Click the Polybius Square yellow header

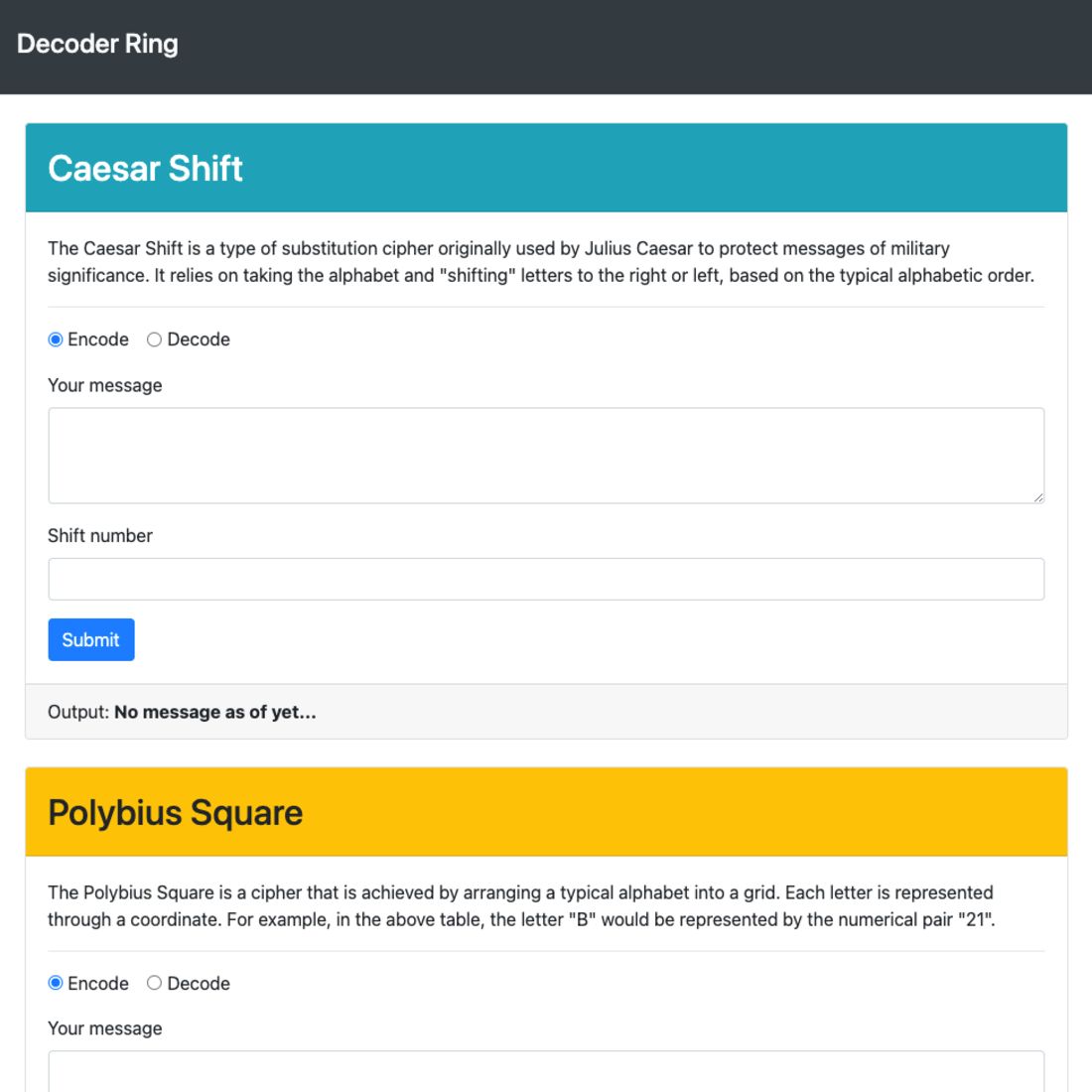tap(546, 812)
